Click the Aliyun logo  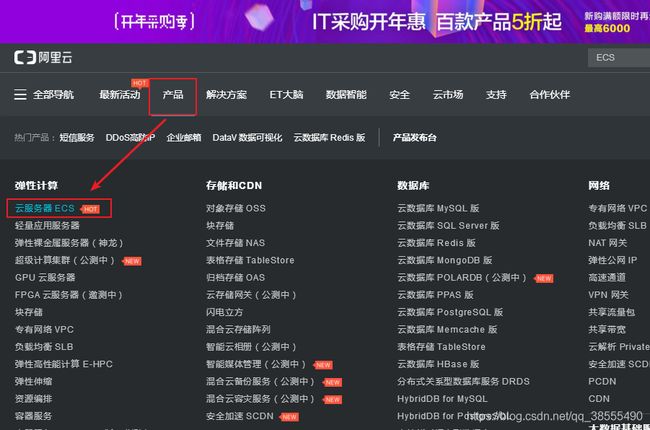tap(43, 57)
